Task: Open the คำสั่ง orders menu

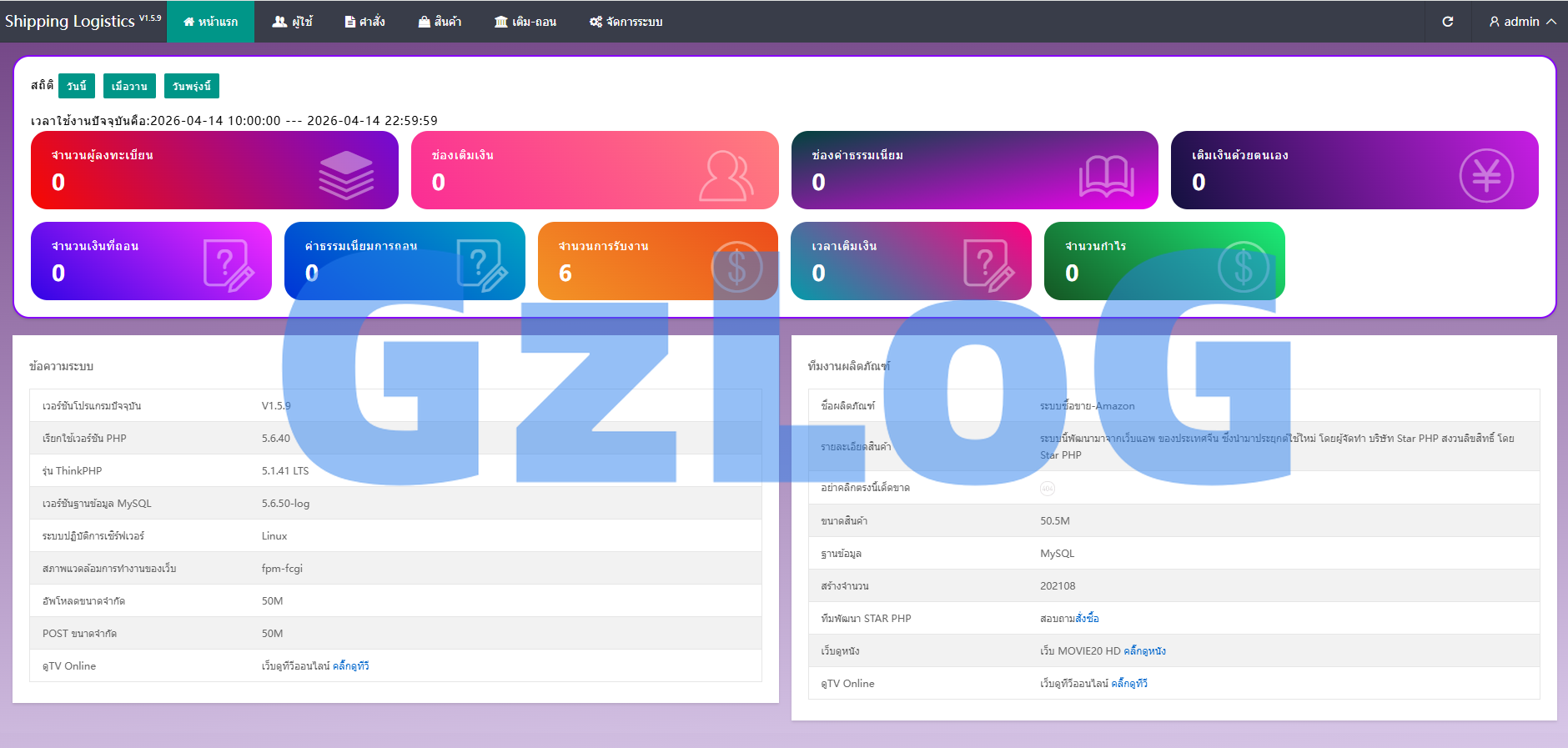Action: coord(364,22)
